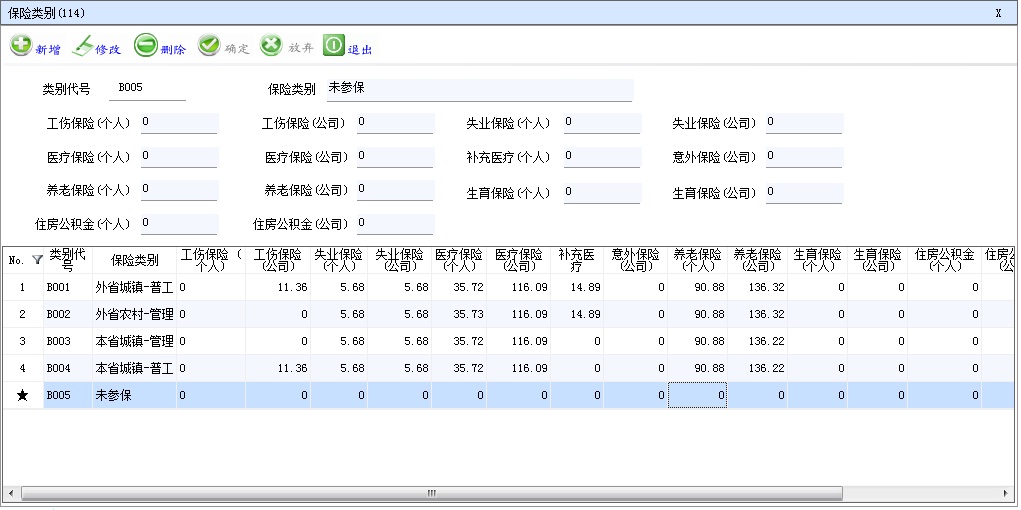Close the 保险类别 window with X
The image size is (1021, 510).
coord(998,13)
